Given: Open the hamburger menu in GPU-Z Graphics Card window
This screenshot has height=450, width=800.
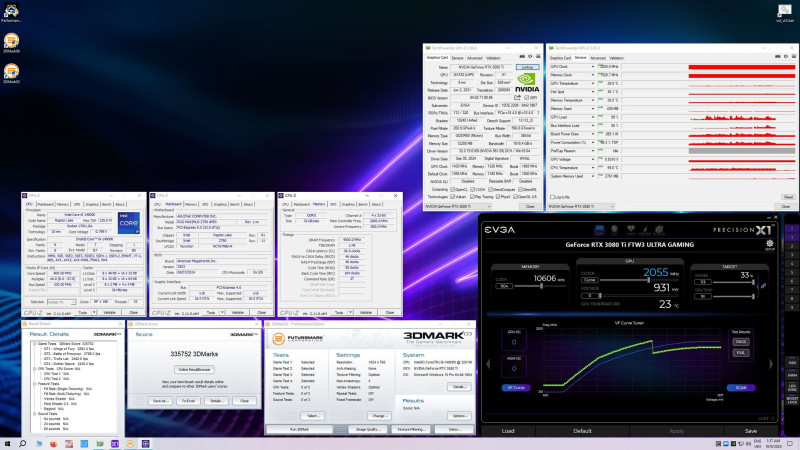Looking at the screenshot, I should (538, 57).
